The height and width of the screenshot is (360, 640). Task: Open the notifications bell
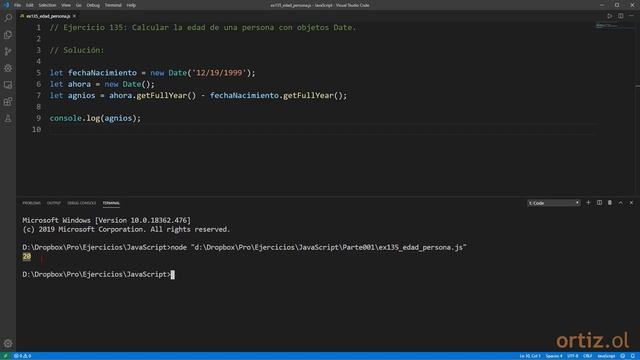point(633,356)
